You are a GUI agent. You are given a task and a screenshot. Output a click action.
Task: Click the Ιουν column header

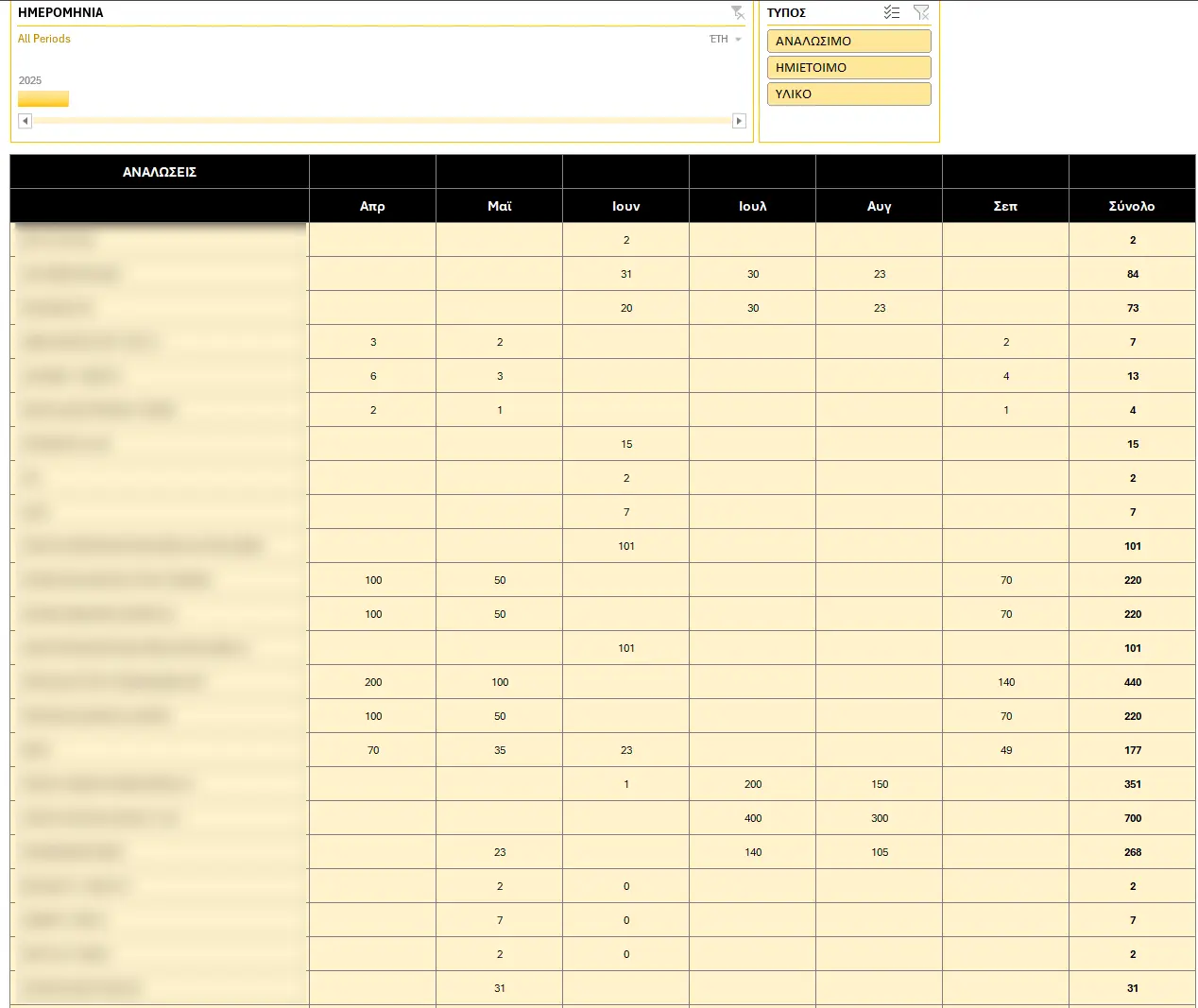point(625,206)
